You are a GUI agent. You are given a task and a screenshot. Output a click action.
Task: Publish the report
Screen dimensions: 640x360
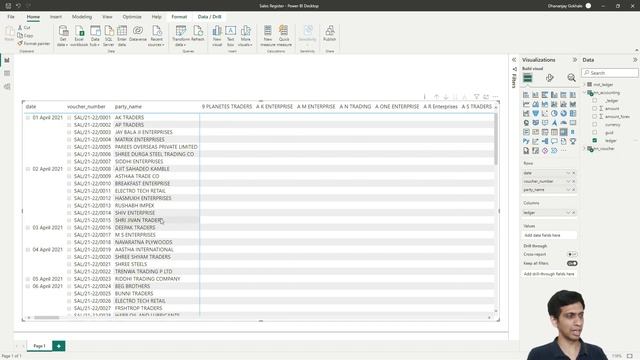tap(329, 33)
